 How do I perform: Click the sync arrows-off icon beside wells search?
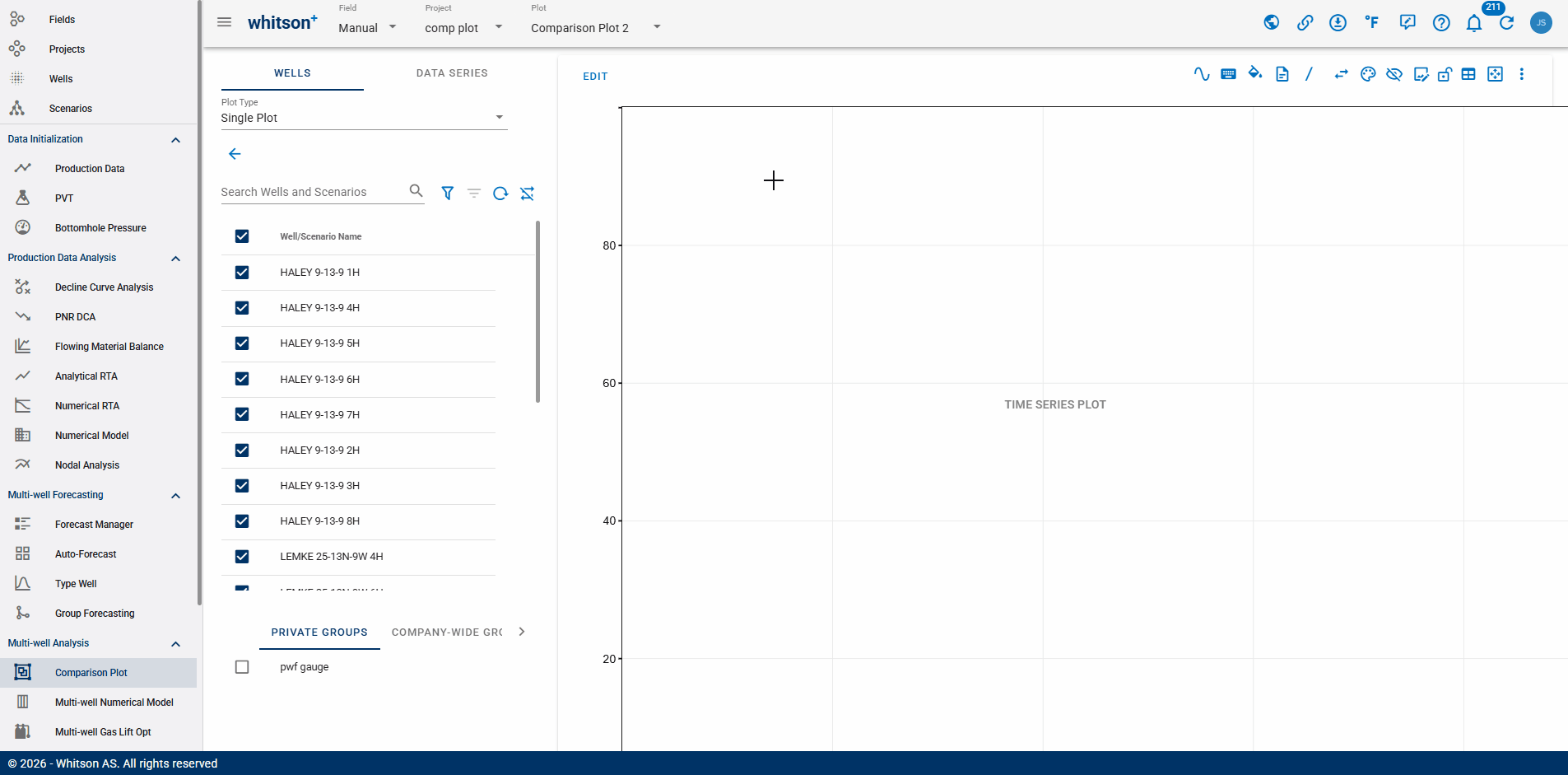click(528, 193)
